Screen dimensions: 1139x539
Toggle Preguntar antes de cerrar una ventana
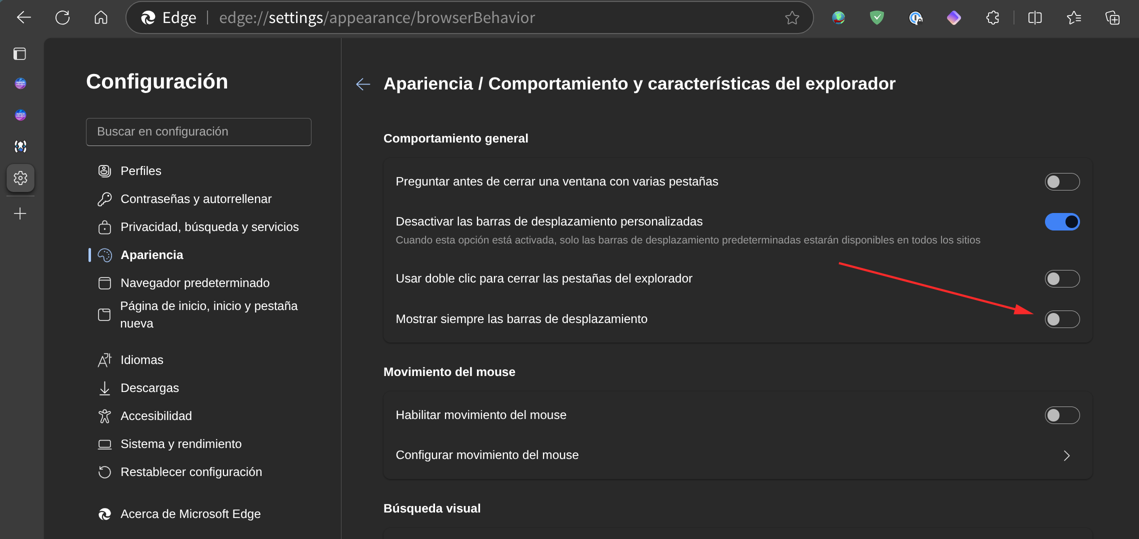(1062, 182)
